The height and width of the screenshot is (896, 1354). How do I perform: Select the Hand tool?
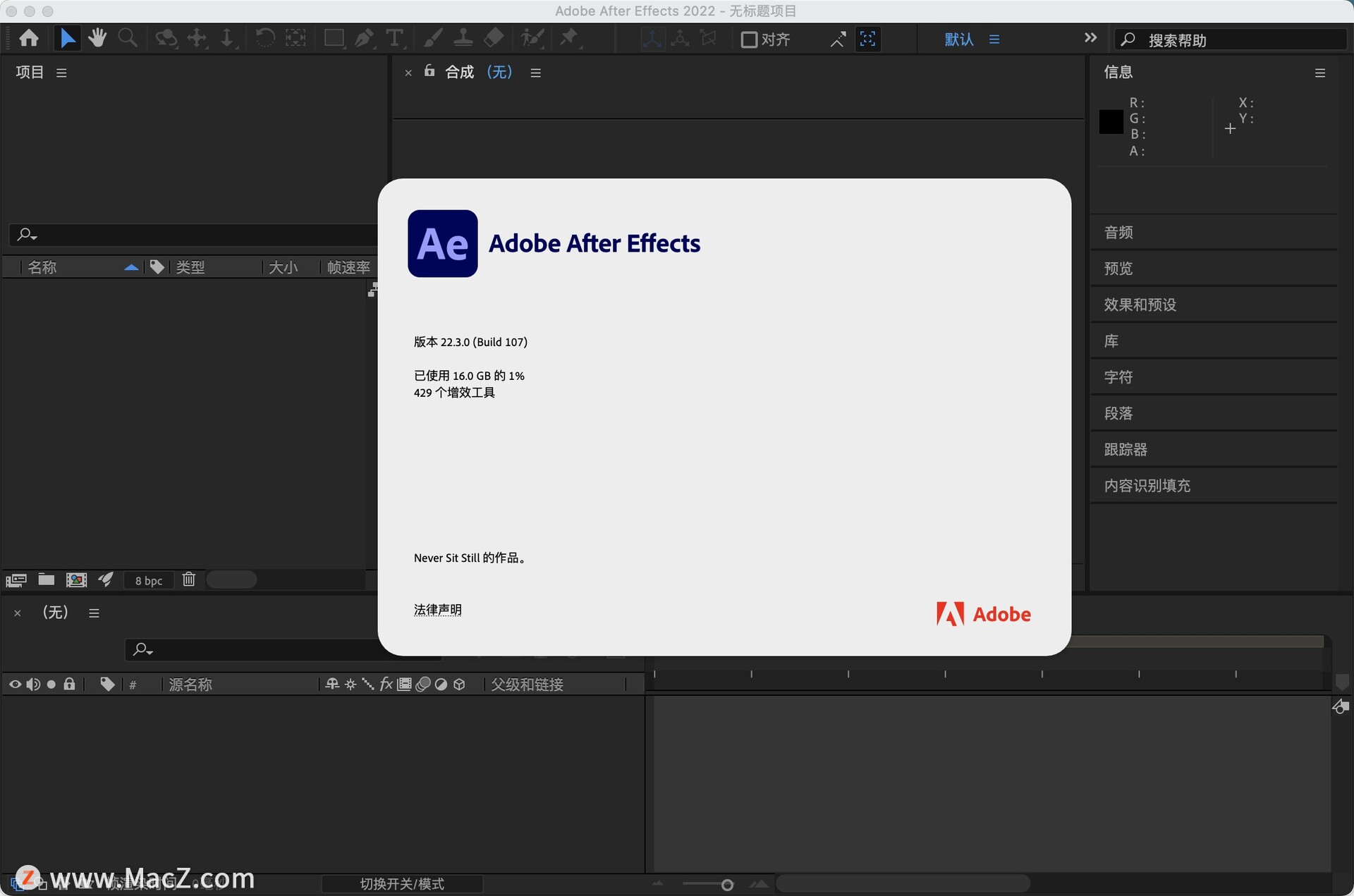97,38
